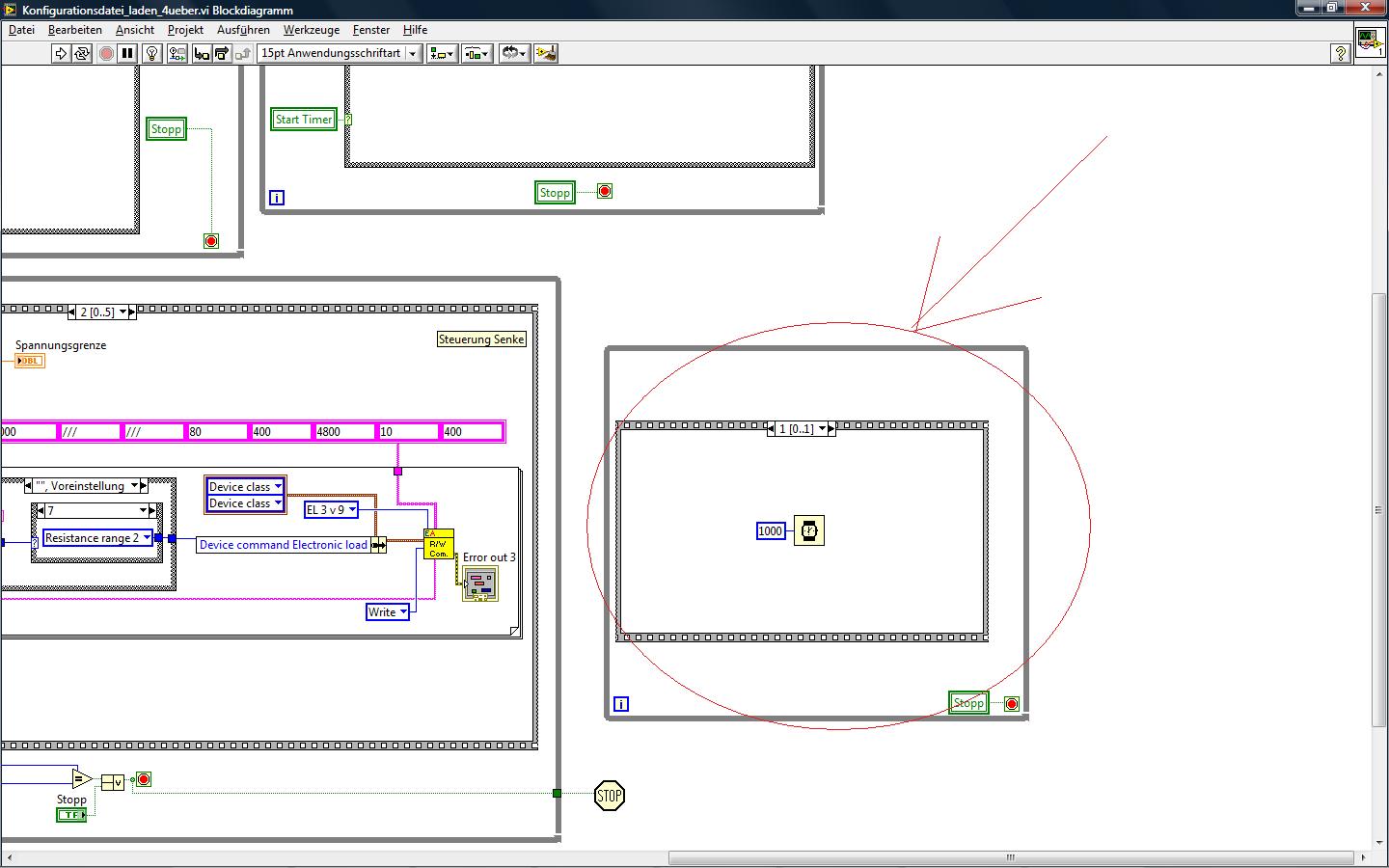Select the Stopp local variable in Start Timer loop
This screenshot has width=1389, height=868.
555,193
